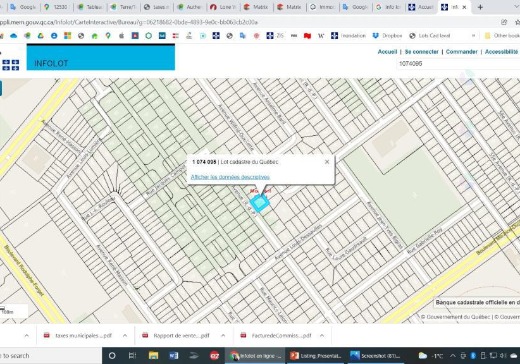520x364 pixels.
Task: Open the Commander link
Action: pos(462,52)
